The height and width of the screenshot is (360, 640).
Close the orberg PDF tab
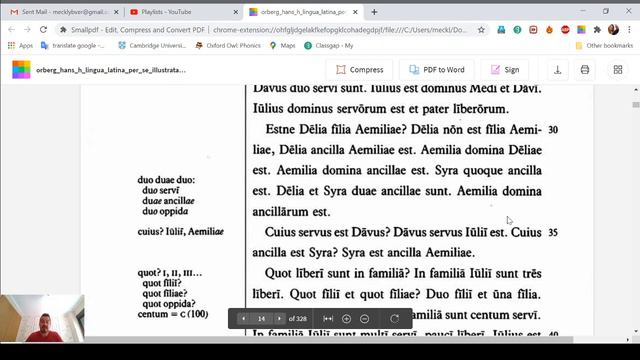(x=355, y=12)
